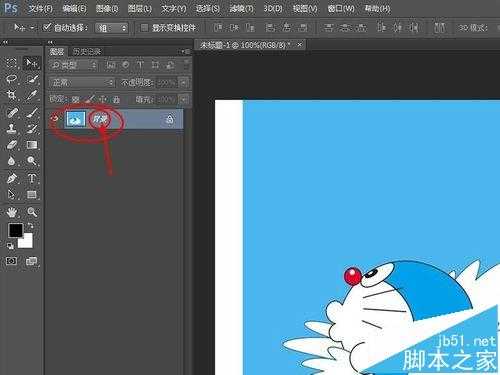Collapse Layers panel group with double-arrow
The image size is (500, 375).
[x=50, y=42]
